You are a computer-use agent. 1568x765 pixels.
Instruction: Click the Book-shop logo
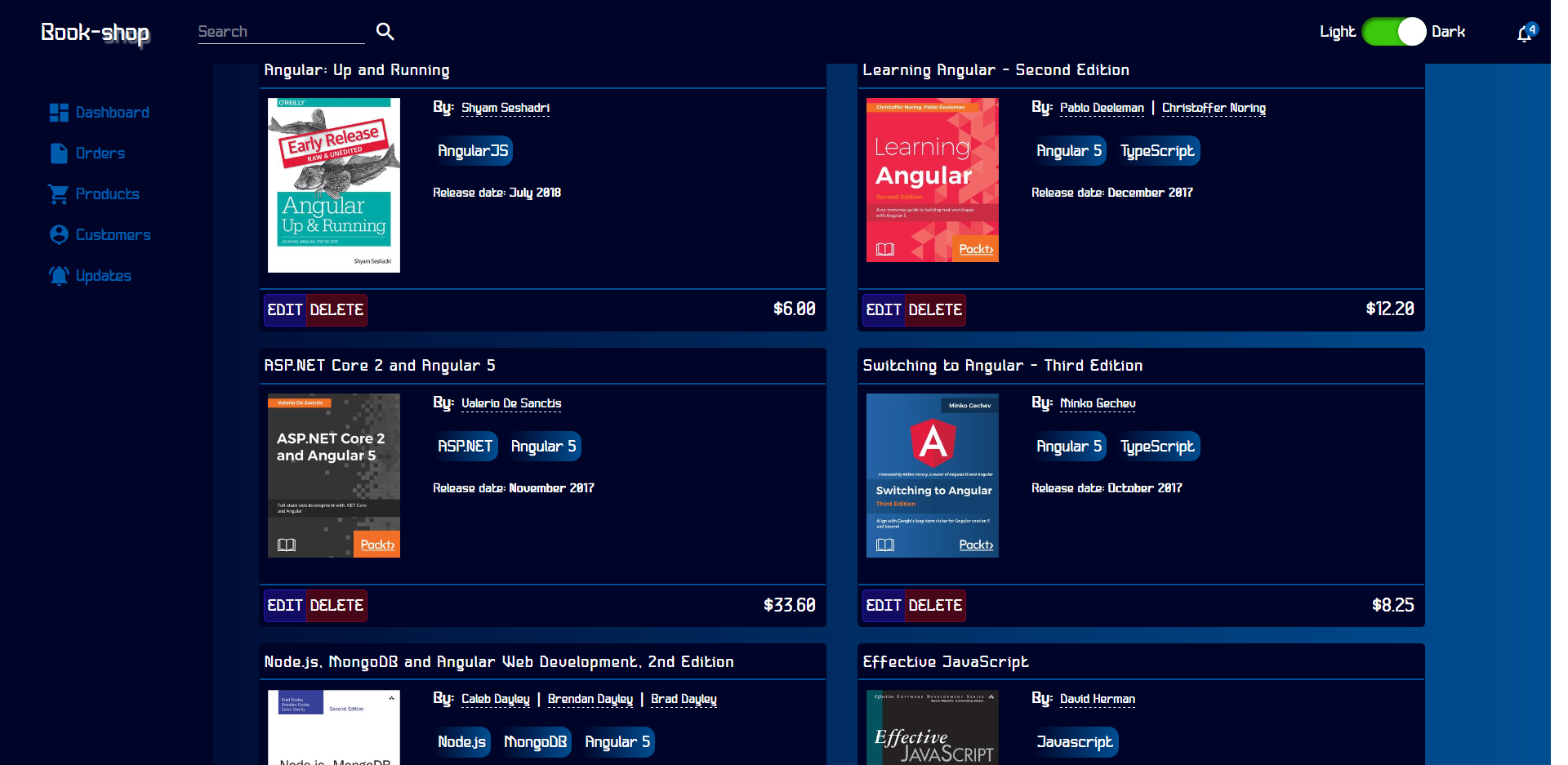[96, 33]
